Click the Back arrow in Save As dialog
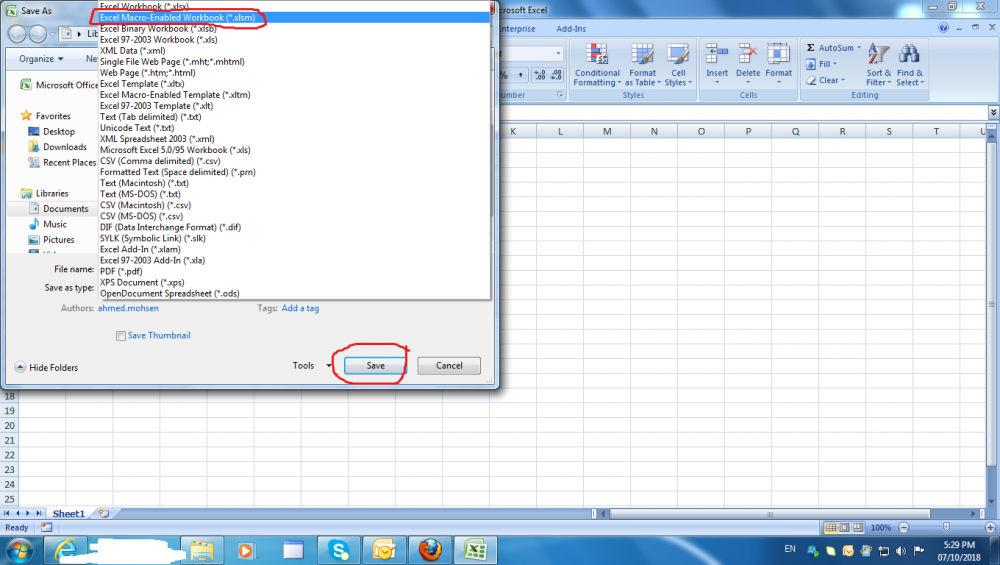The height and width of the screenshot is (565, 1000). [x=17, y=34]
